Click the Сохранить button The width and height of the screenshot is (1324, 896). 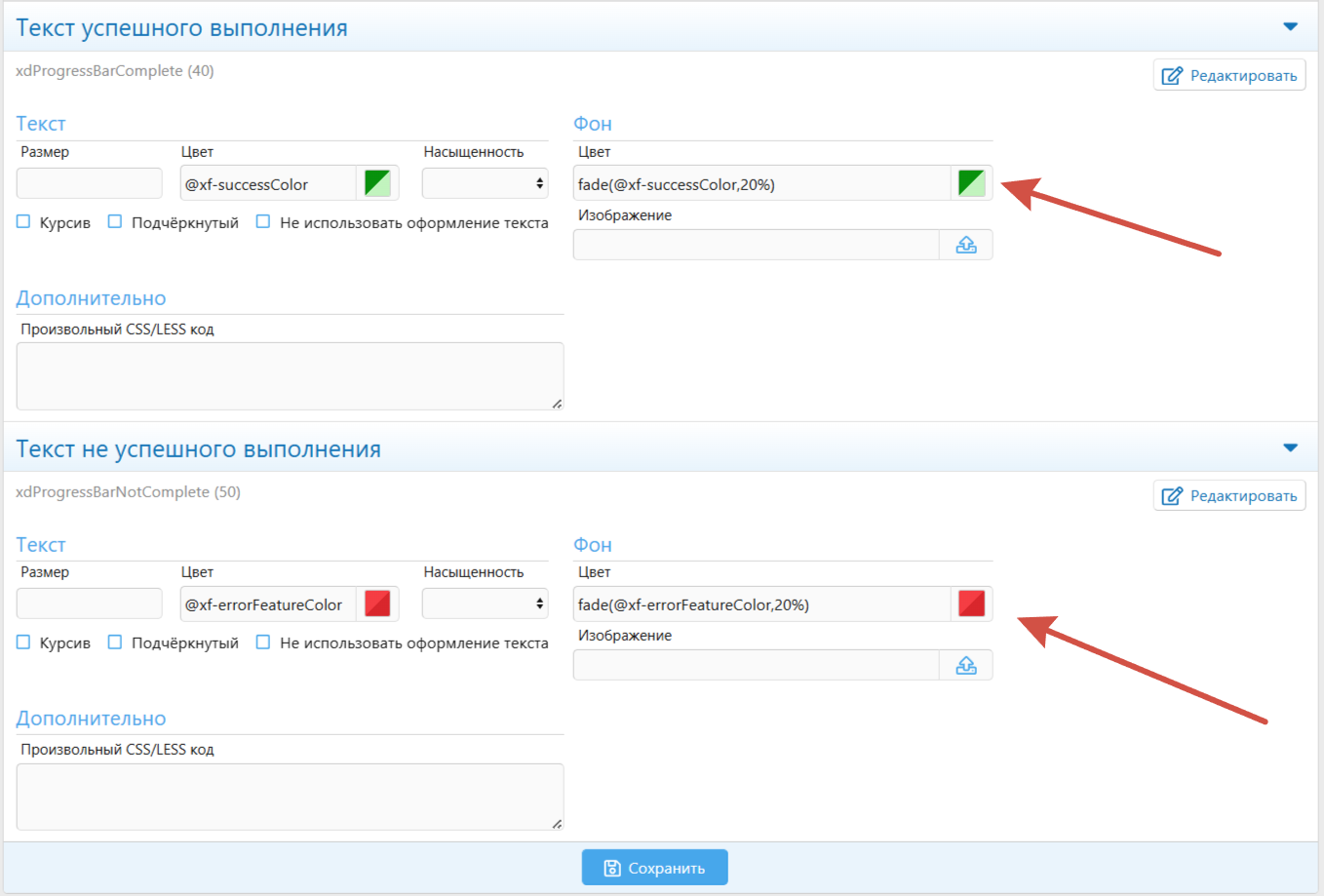tap(655, 868)
